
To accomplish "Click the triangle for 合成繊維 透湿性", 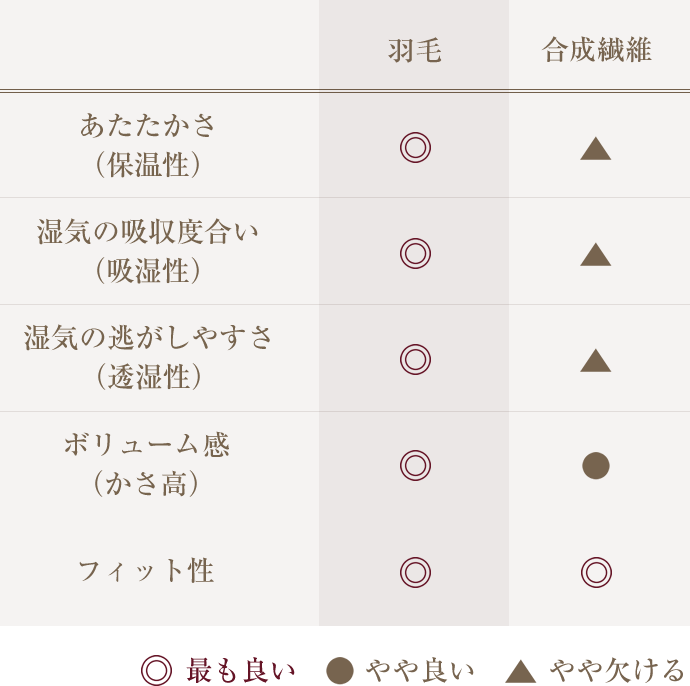I will 595,361.
